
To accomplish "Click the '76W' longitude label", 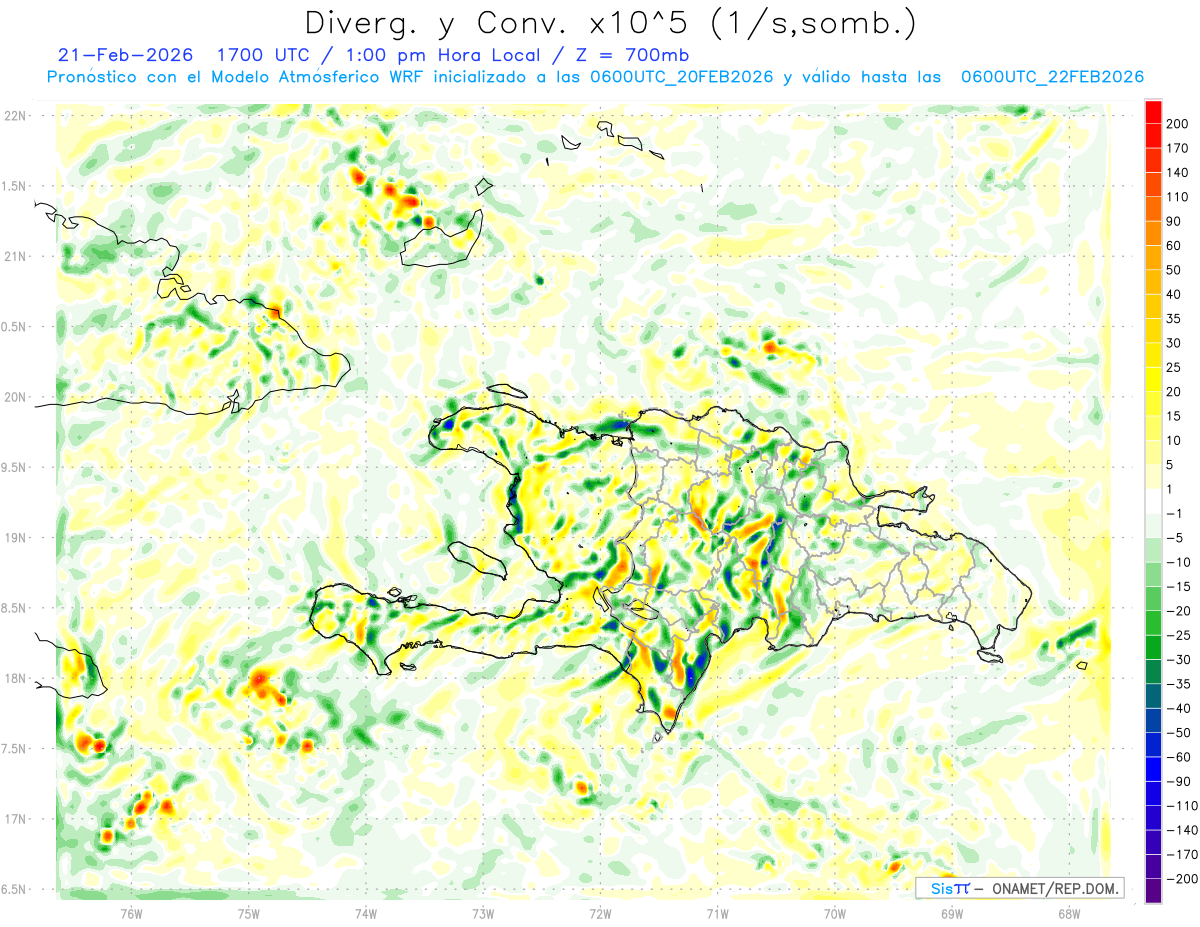I will click(x=131, y=912).
